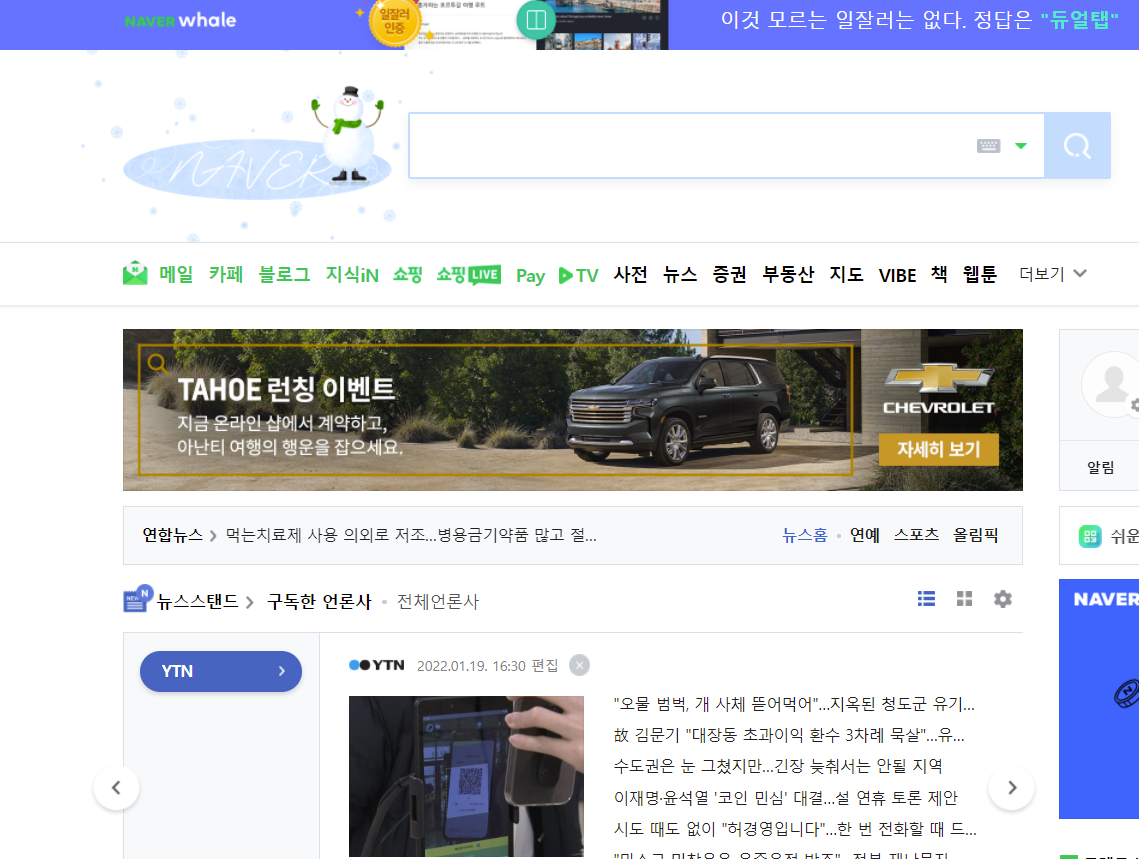Open the mail envelope icon
The width and height of the screenshot is (1139, 859).
coord(135,274)
